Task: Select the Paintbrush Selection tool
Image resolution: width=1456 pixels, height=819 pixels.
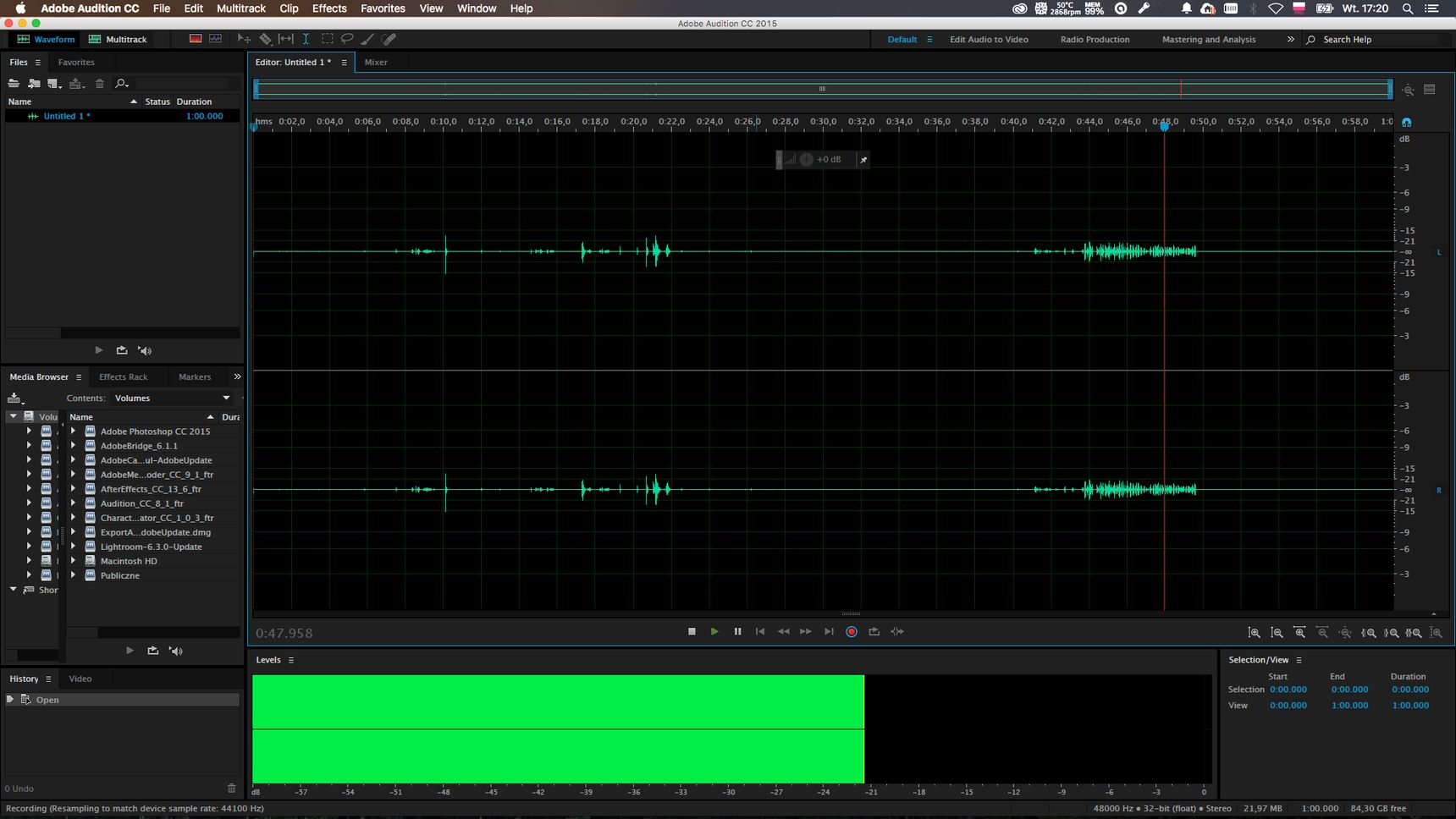Action: coord(367,39)
